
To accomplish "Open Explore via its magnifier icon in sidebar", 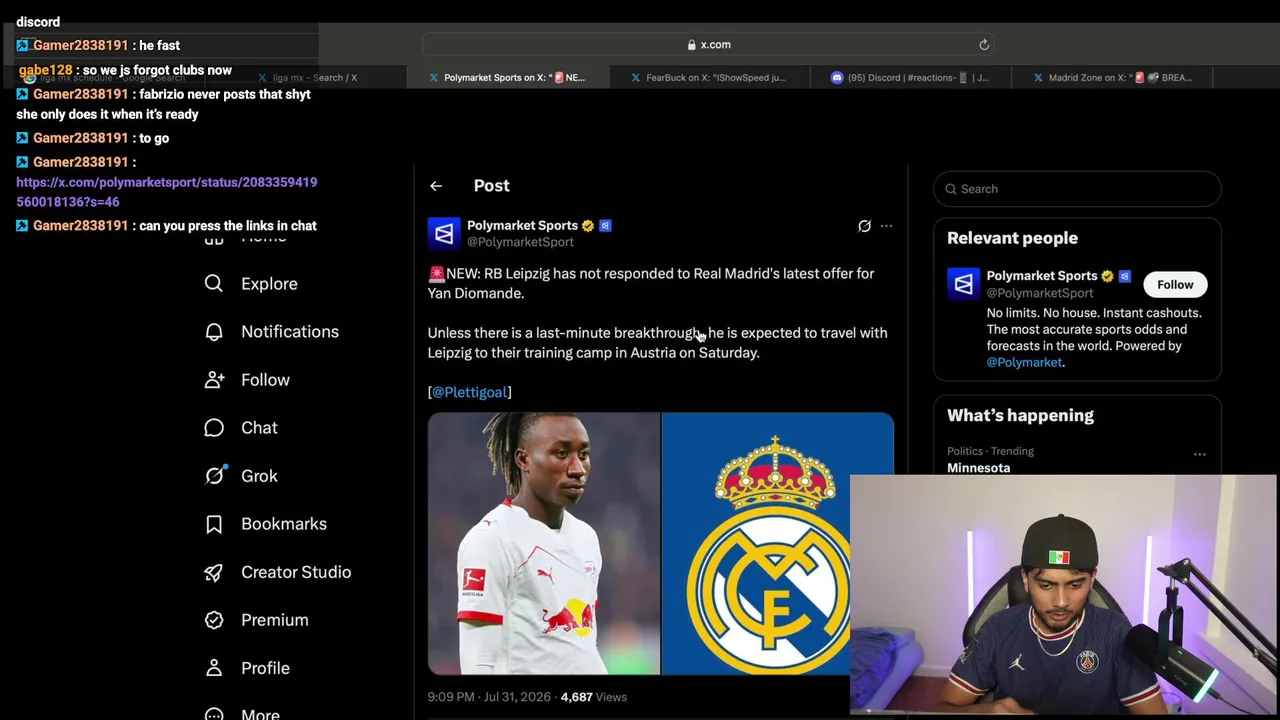I will tap(214, 284).
